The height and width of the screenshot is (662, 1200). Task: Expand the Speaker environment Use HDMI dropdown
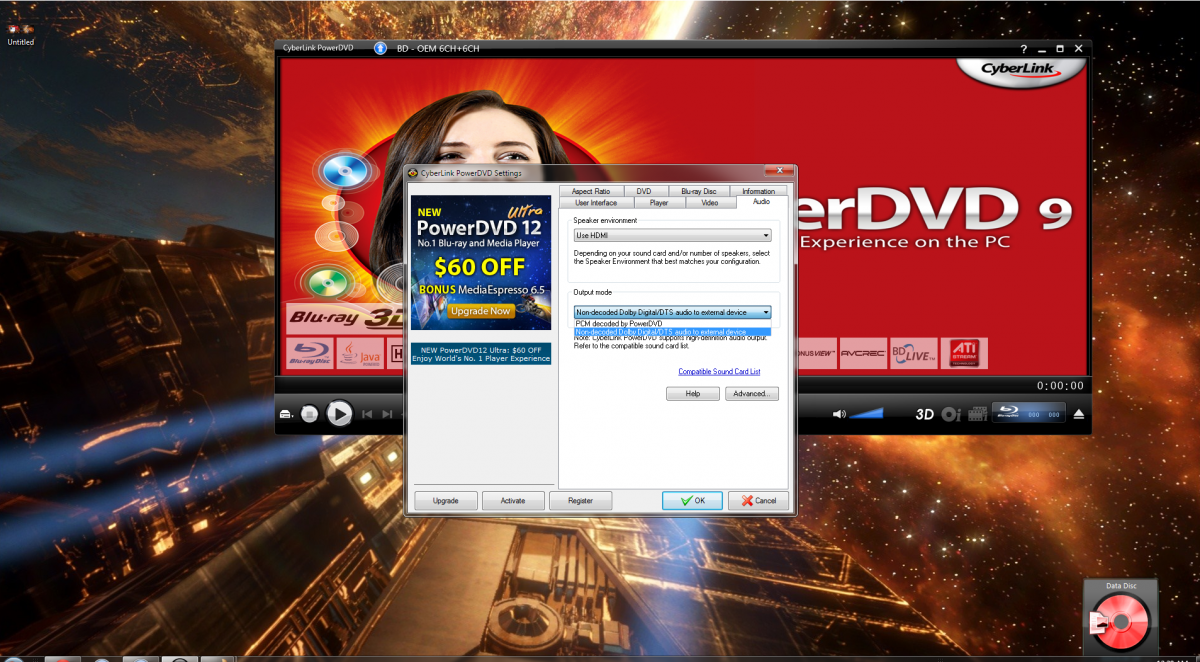pos(672,235)
